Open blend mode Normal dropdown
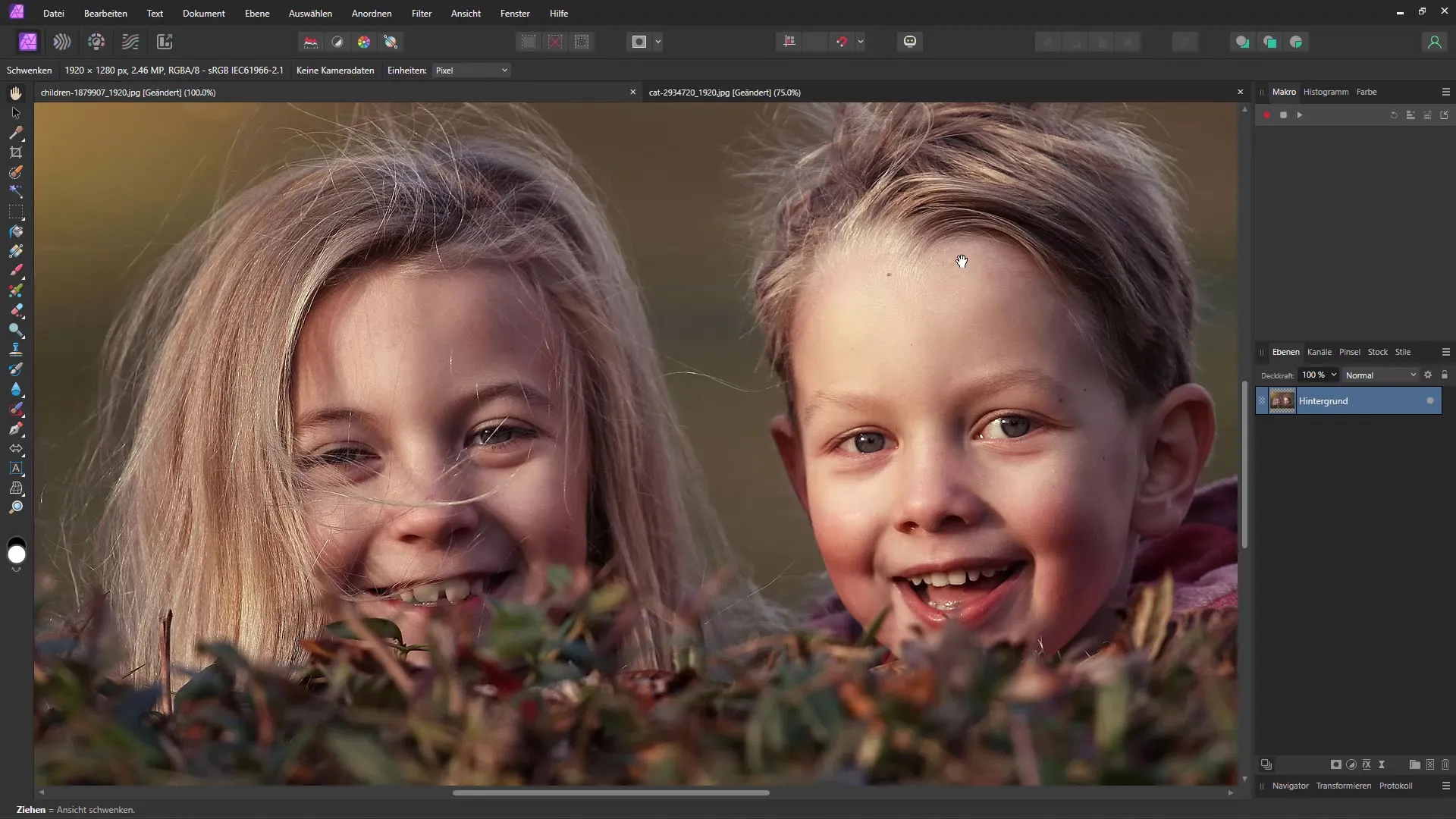Viewport: 1456px width, 819px height. [1380, 375]
